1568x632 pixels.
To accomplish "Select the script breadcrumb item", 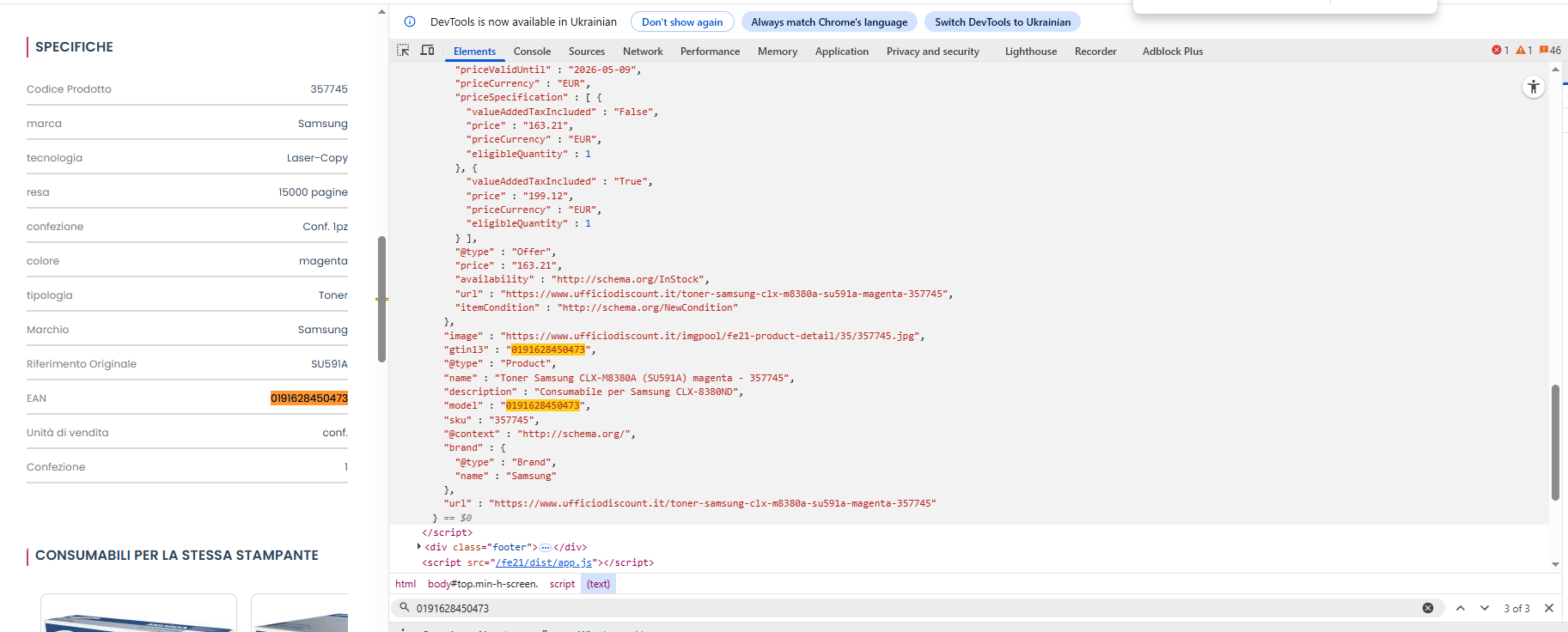I will (562, 584).
